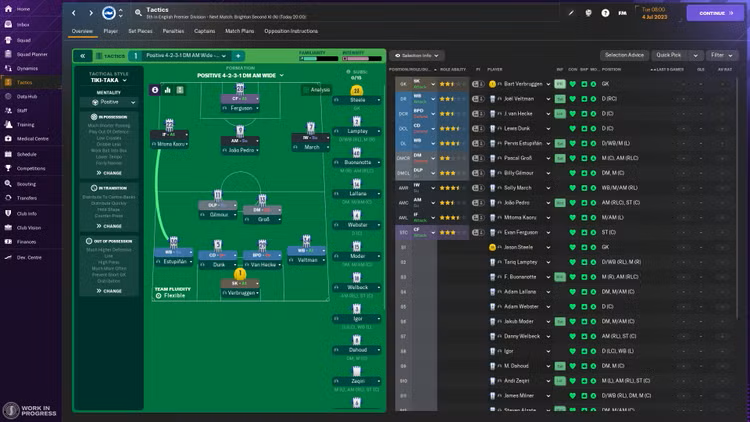Click the Selection Advice button
750x422 pixels.
pyautogui.click(x=623, y=55)
